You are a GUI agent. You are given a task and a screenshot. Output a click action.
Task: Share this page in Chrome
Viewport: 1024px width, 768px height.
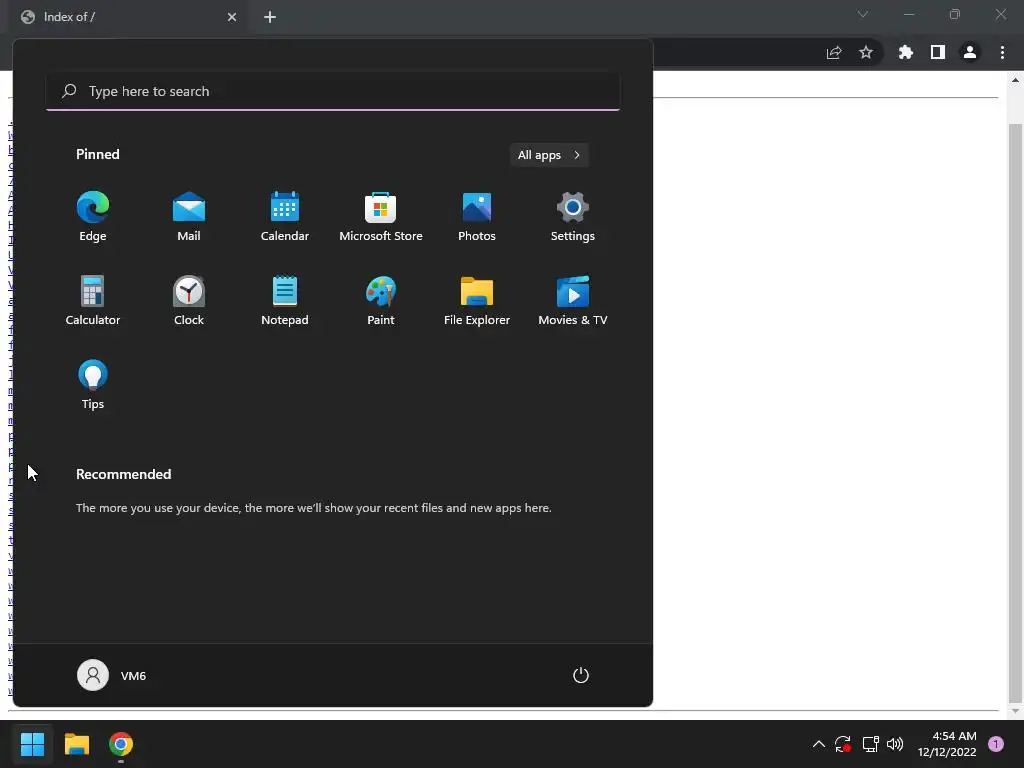pyautogui.click(x=834, y=52)
